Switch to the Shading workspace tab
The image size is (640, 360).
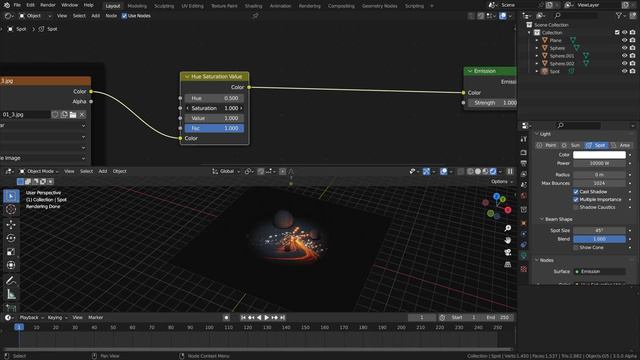pos(253,6)
